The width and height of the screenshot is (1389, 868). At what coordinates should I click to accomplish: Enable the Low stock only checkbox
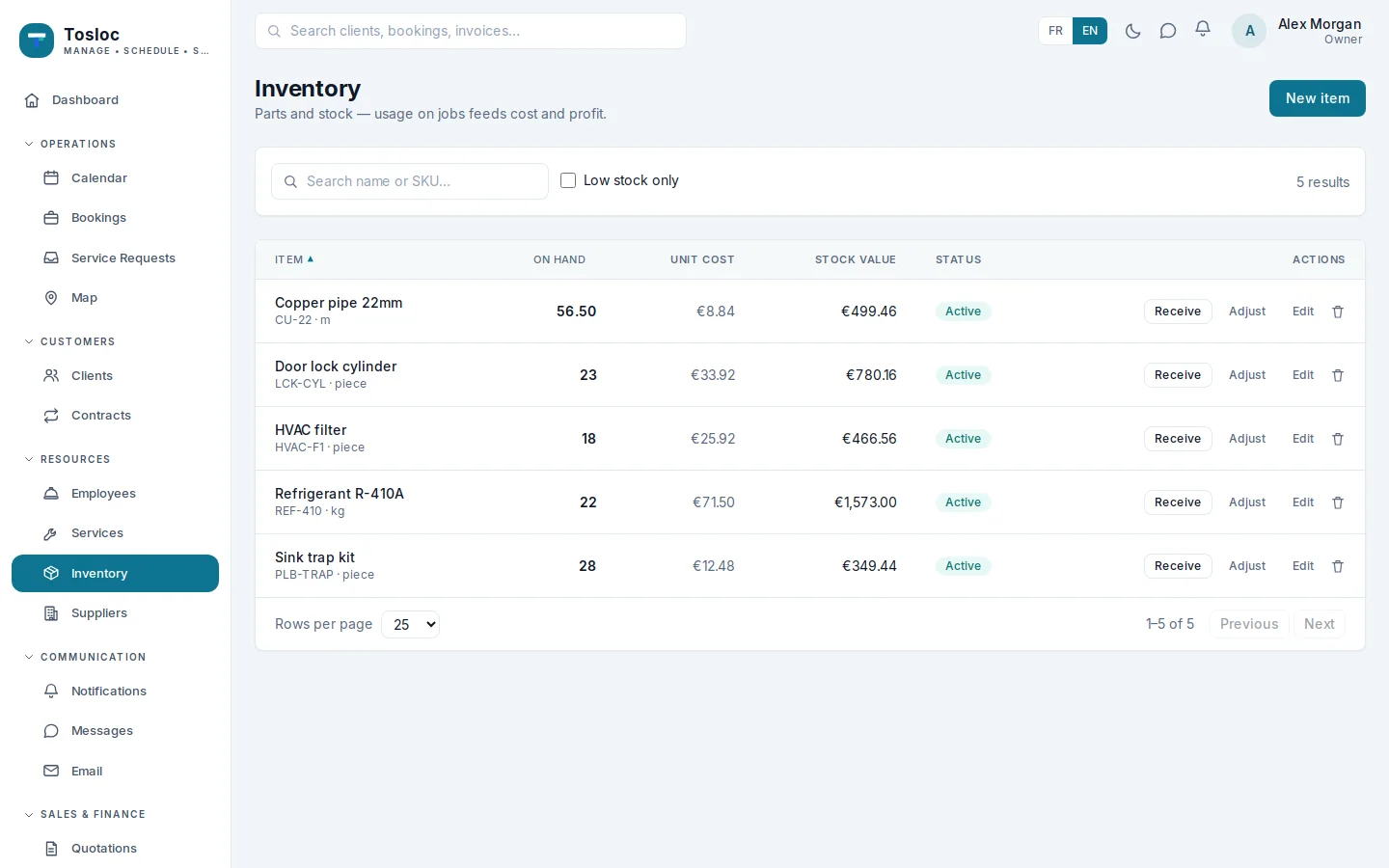(568, 180)
